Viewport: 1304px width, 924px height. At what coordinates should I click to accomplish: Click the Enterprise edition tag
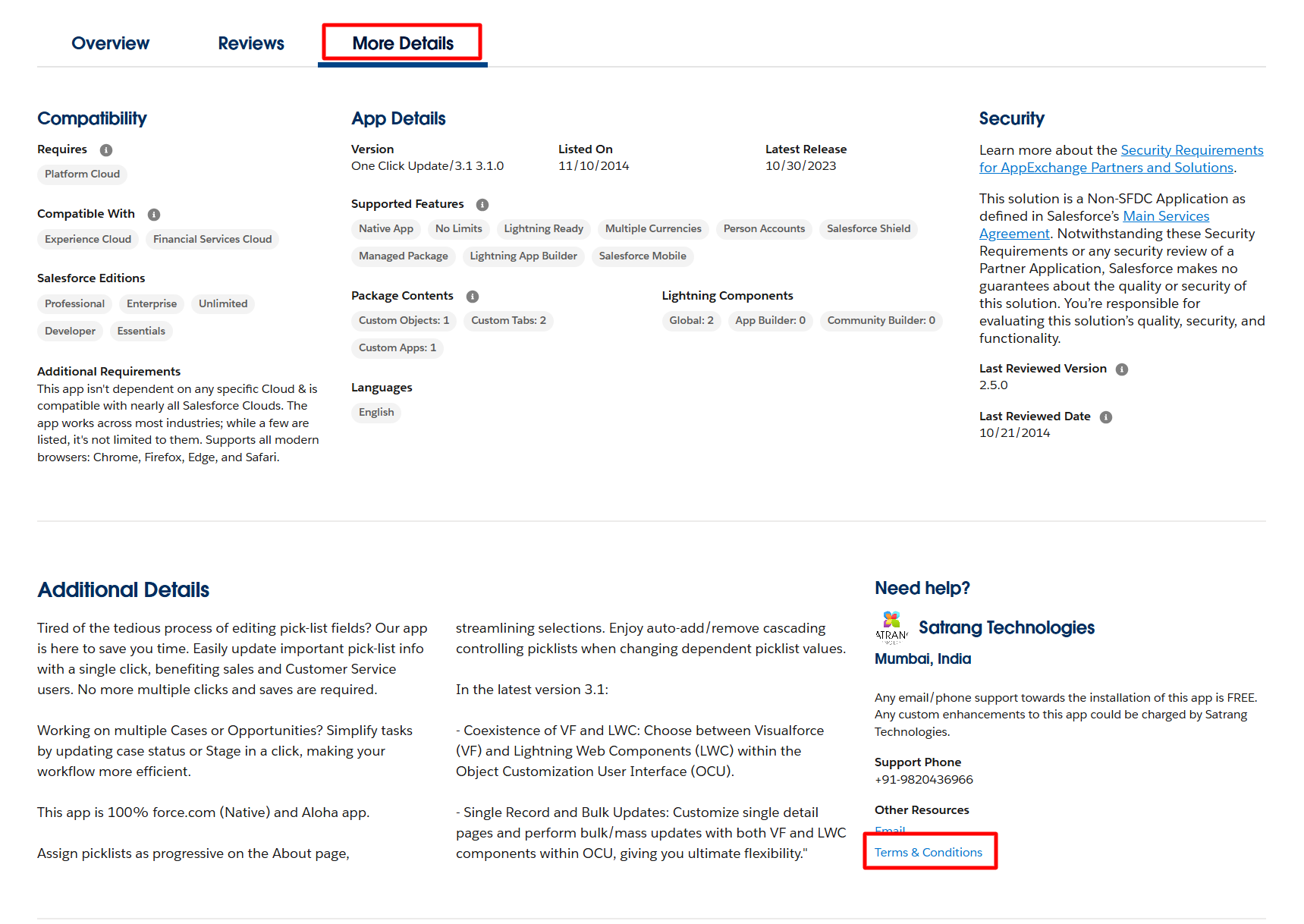click(152, 303)
